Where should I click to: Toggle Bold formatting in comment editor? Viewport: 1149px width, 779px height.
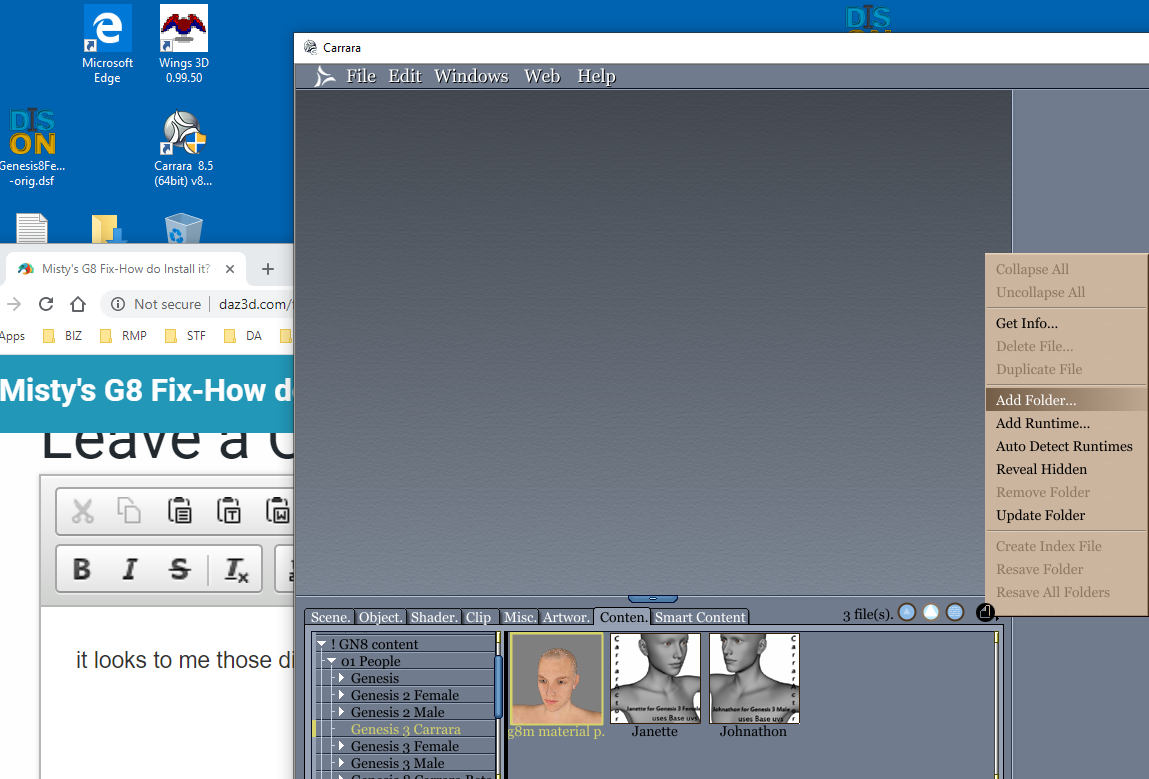[82, 569]
